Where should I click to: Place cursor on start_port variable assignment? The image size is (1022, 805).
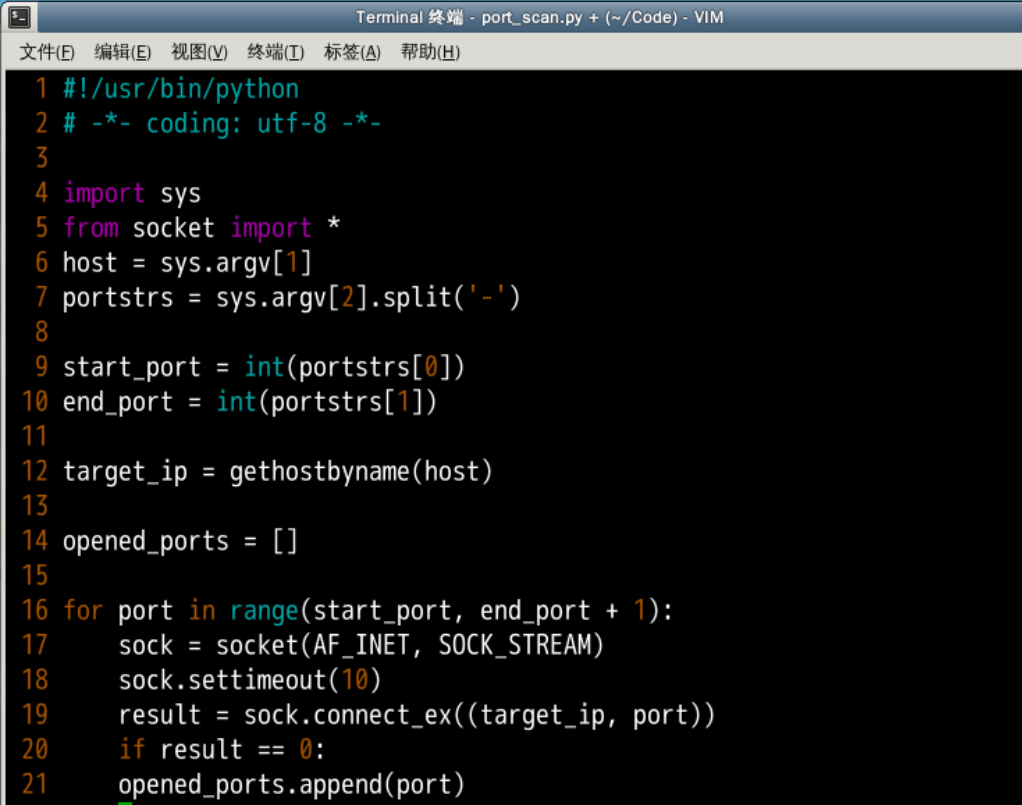(x=131, y=367)
